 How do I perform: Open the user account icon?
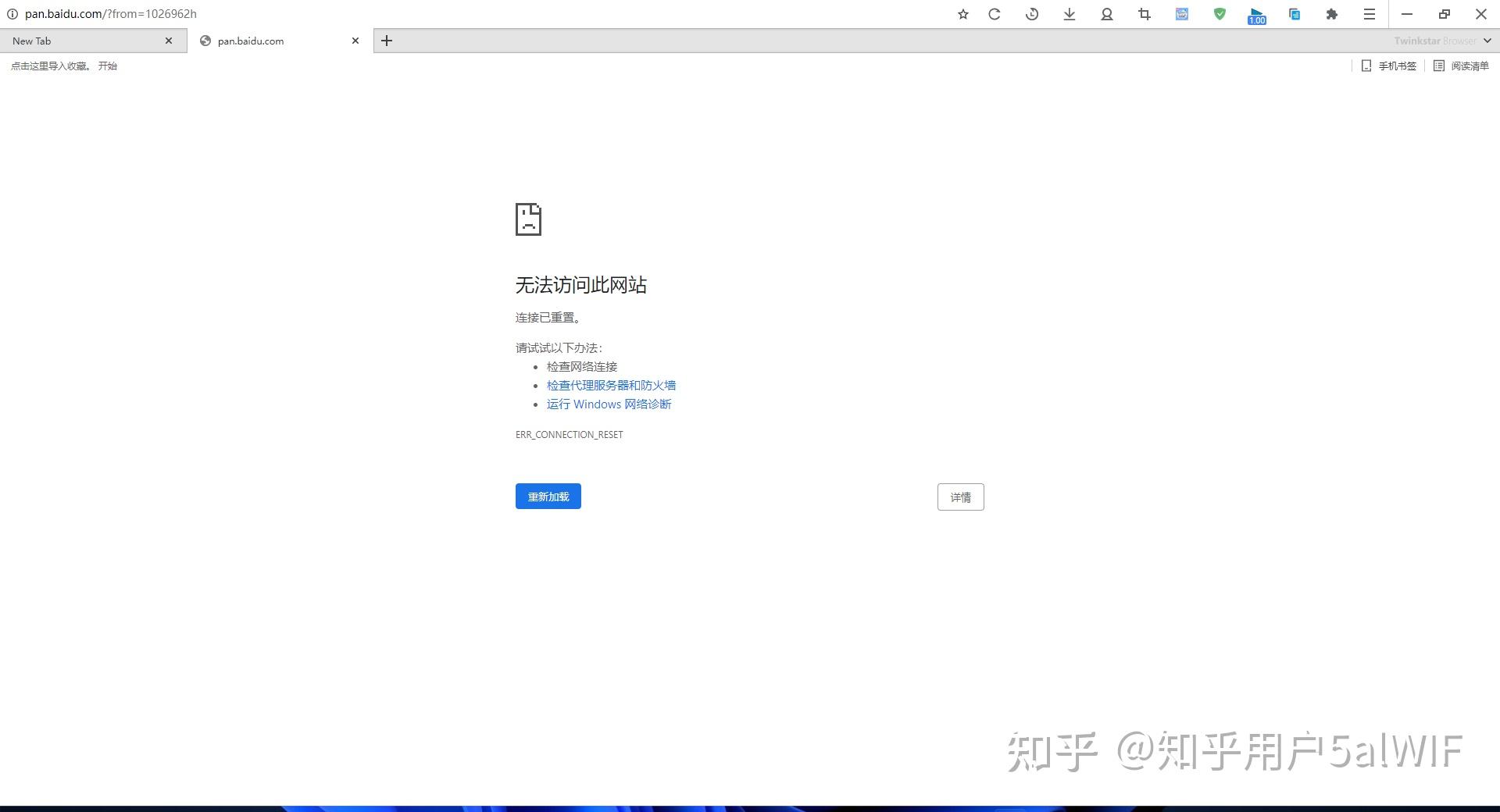click(x=1107, y=14)
